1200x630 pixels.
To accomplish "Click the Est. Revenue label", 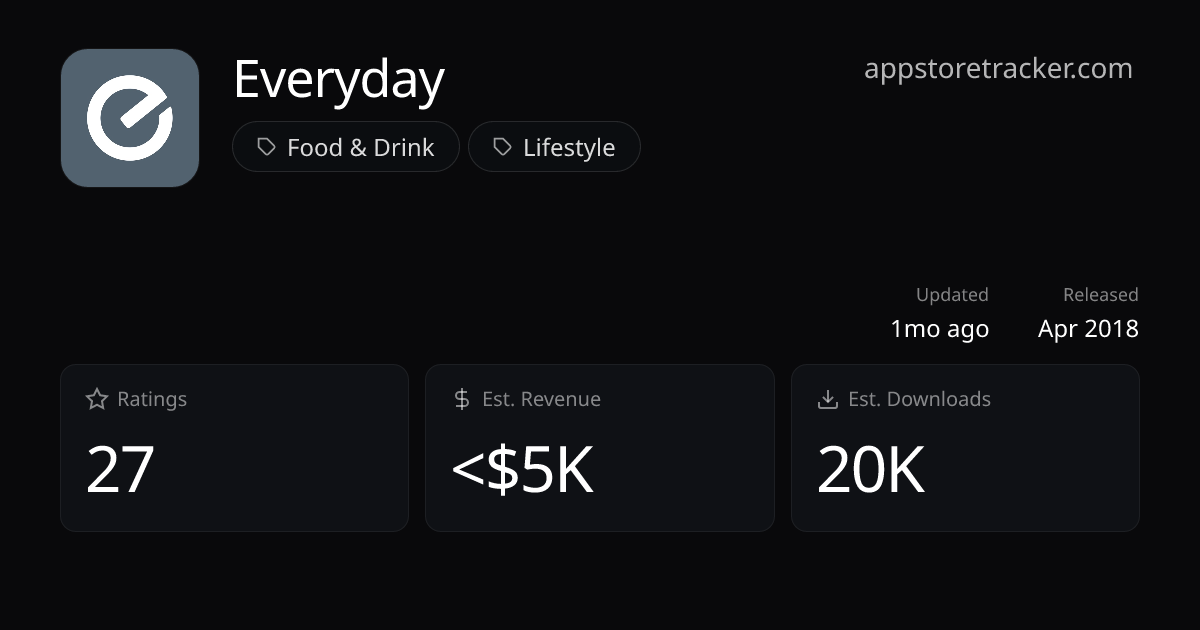I will pyautogui.click(x=541, y=399).
